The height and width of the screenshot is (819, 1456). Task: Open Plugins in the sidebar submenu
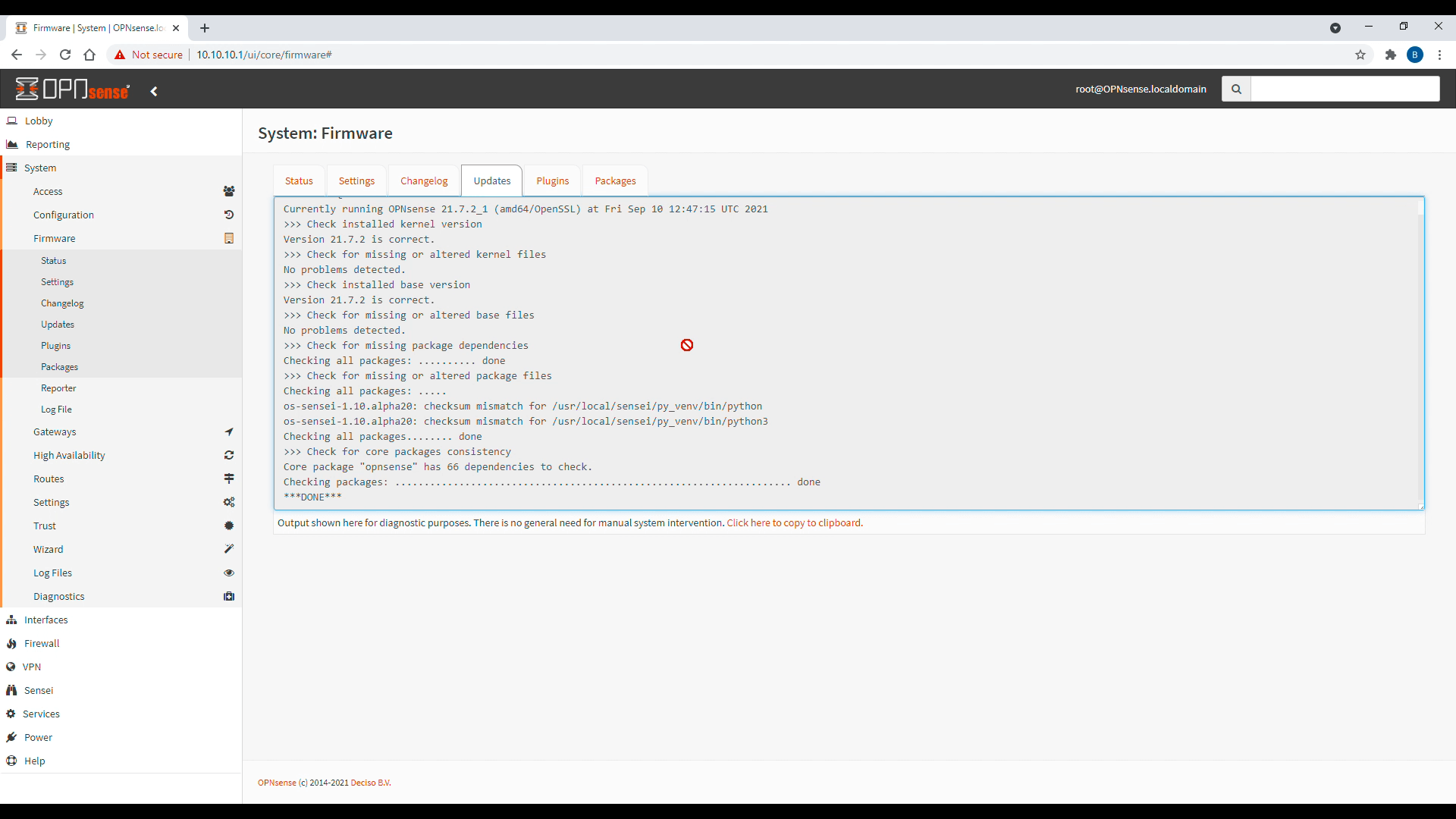click(55, 345)
